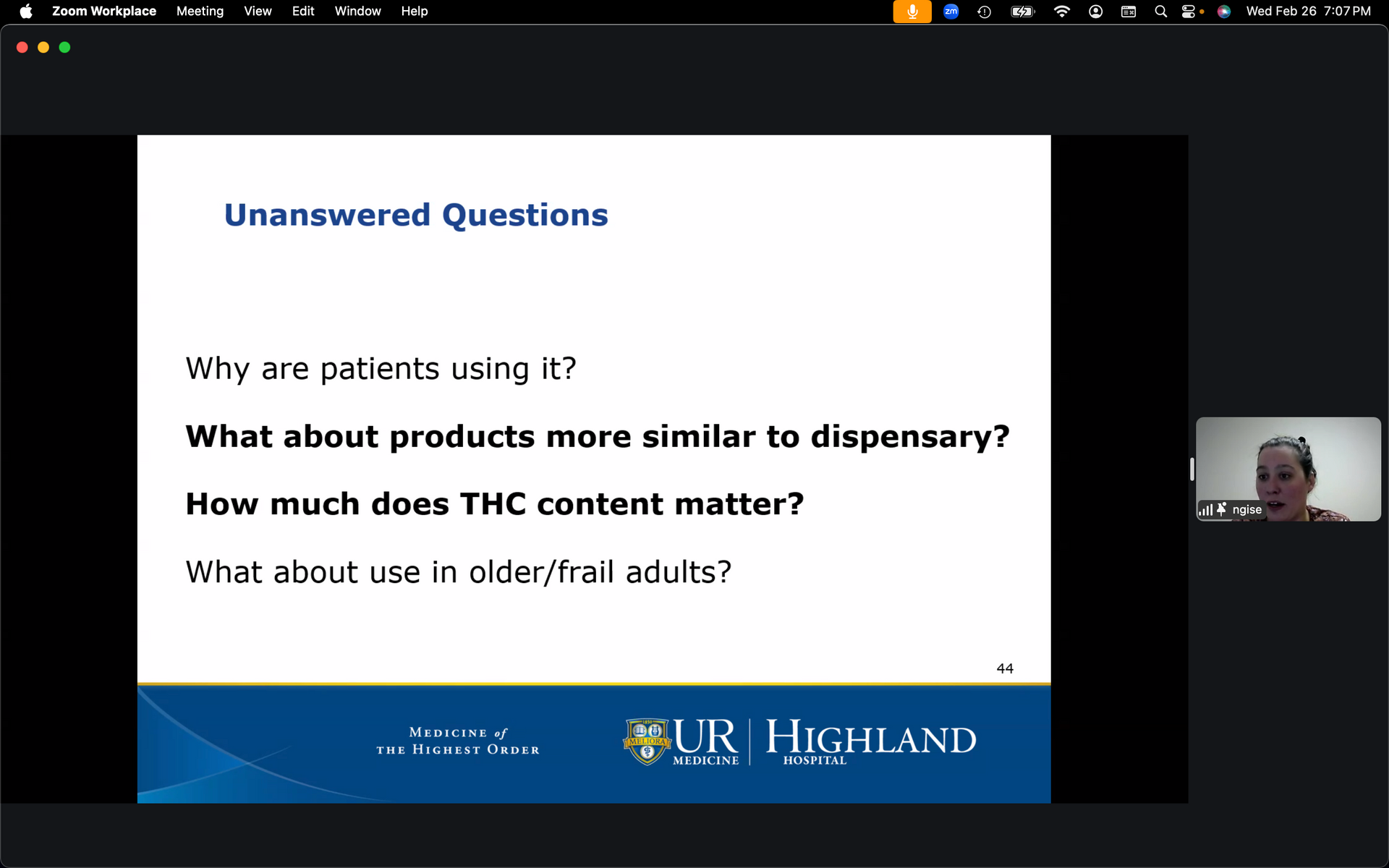Click the pin icon on ngise's video tile
1389x868 pixels.
[1222, 509]
